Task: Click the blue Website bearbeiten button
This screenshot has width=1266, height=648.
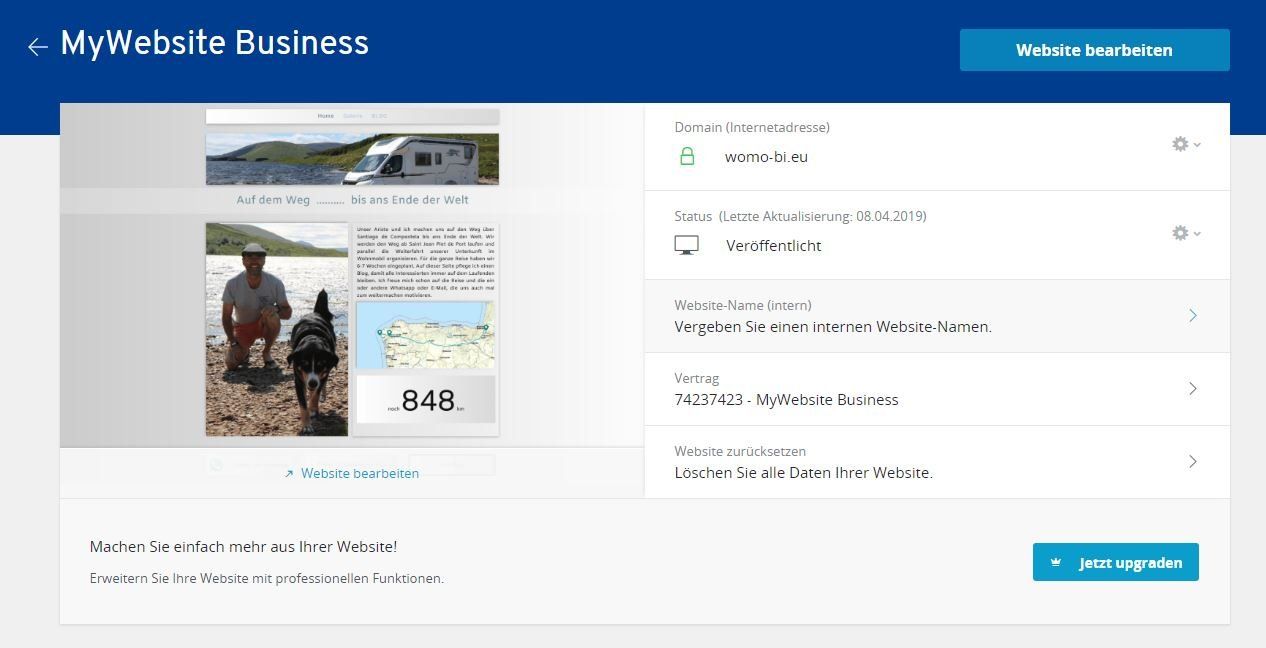Action: click(x=1094, y=50)
